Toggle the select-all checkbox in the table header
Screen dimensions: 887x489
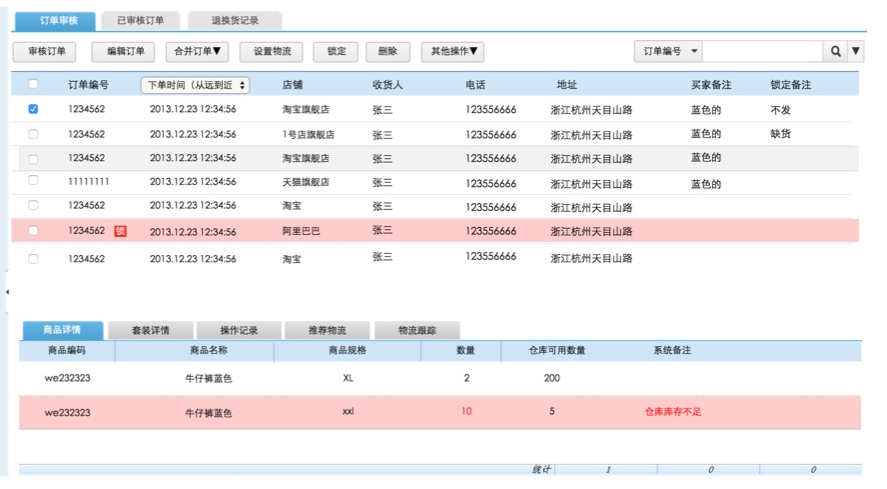pyautogui.click(x=33, y=85)
